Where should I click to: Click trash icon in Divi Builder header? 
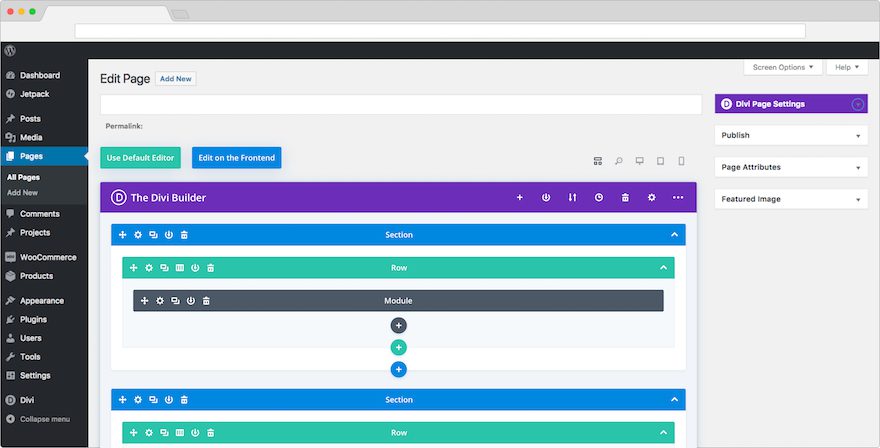tap(625, 198)
